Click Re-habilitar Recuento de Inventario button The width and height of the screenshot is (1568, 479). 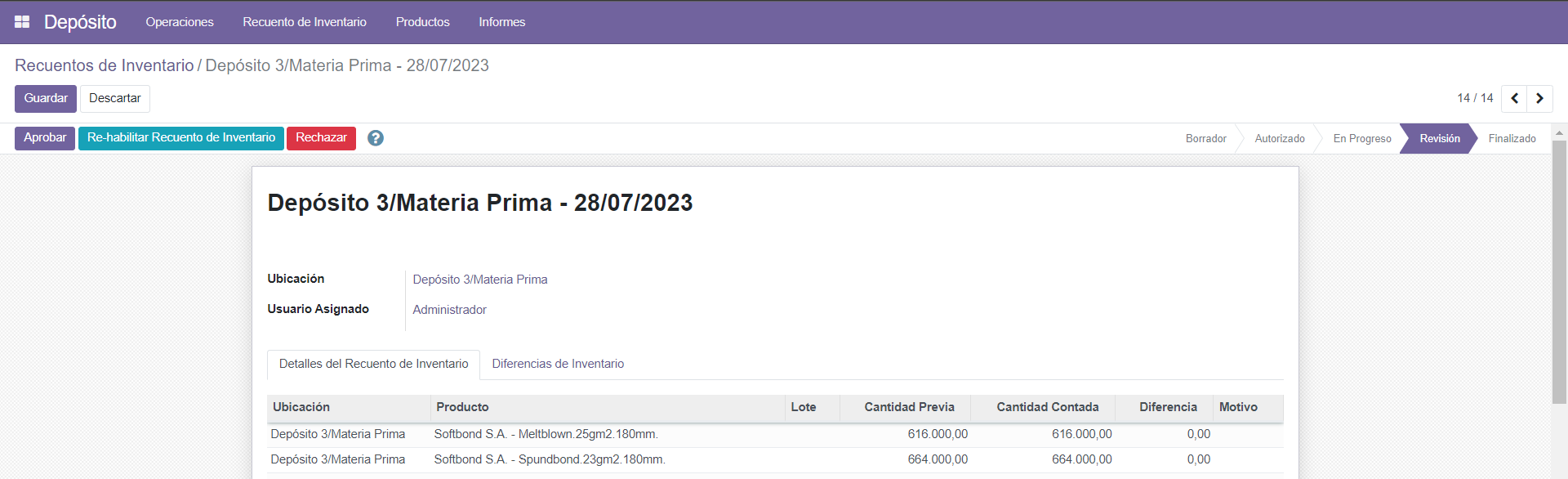pos(181,138)
